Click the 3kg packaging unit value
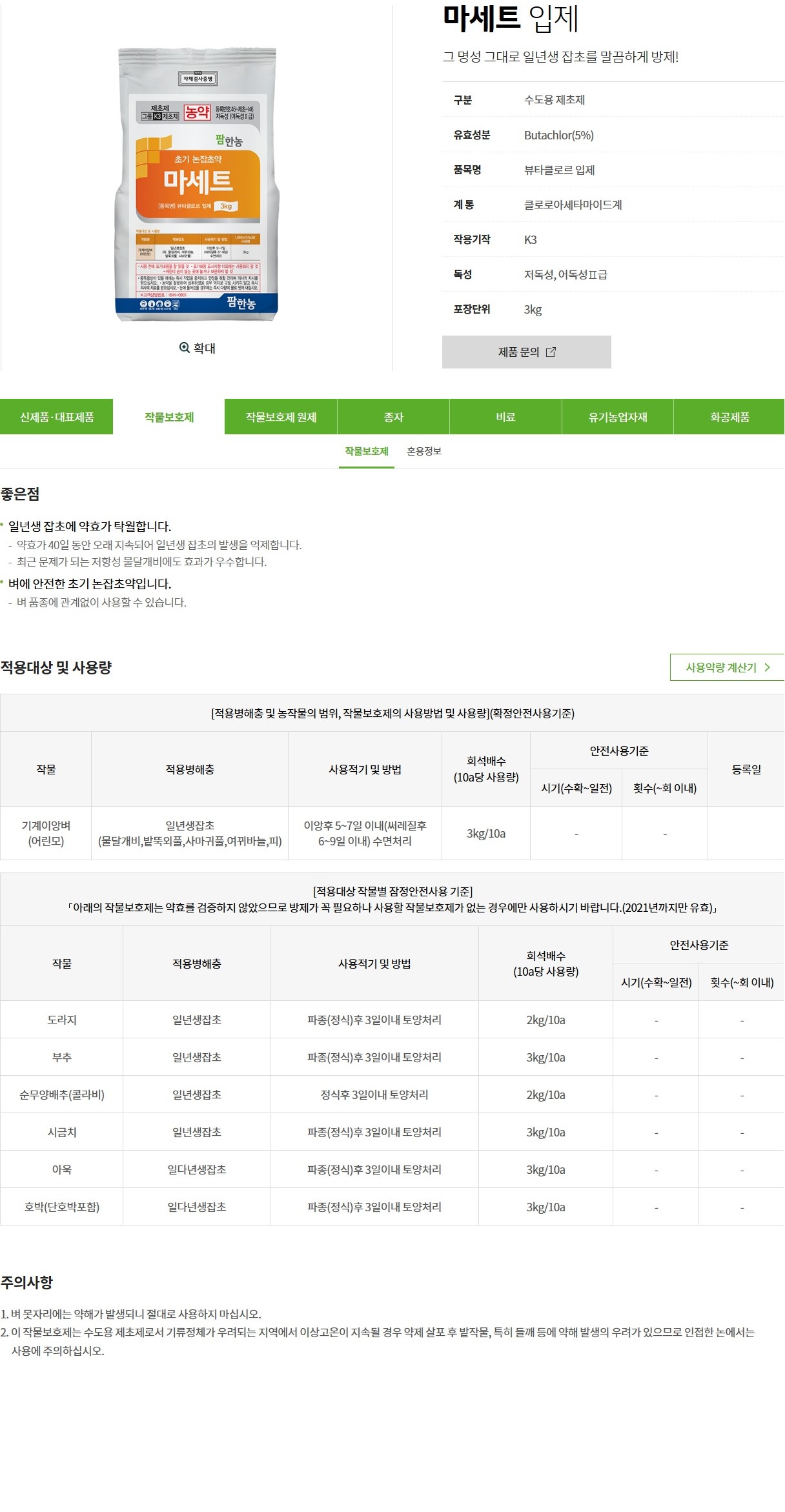This screenshot has height=1512, width=785. click(x=533, y=309)
